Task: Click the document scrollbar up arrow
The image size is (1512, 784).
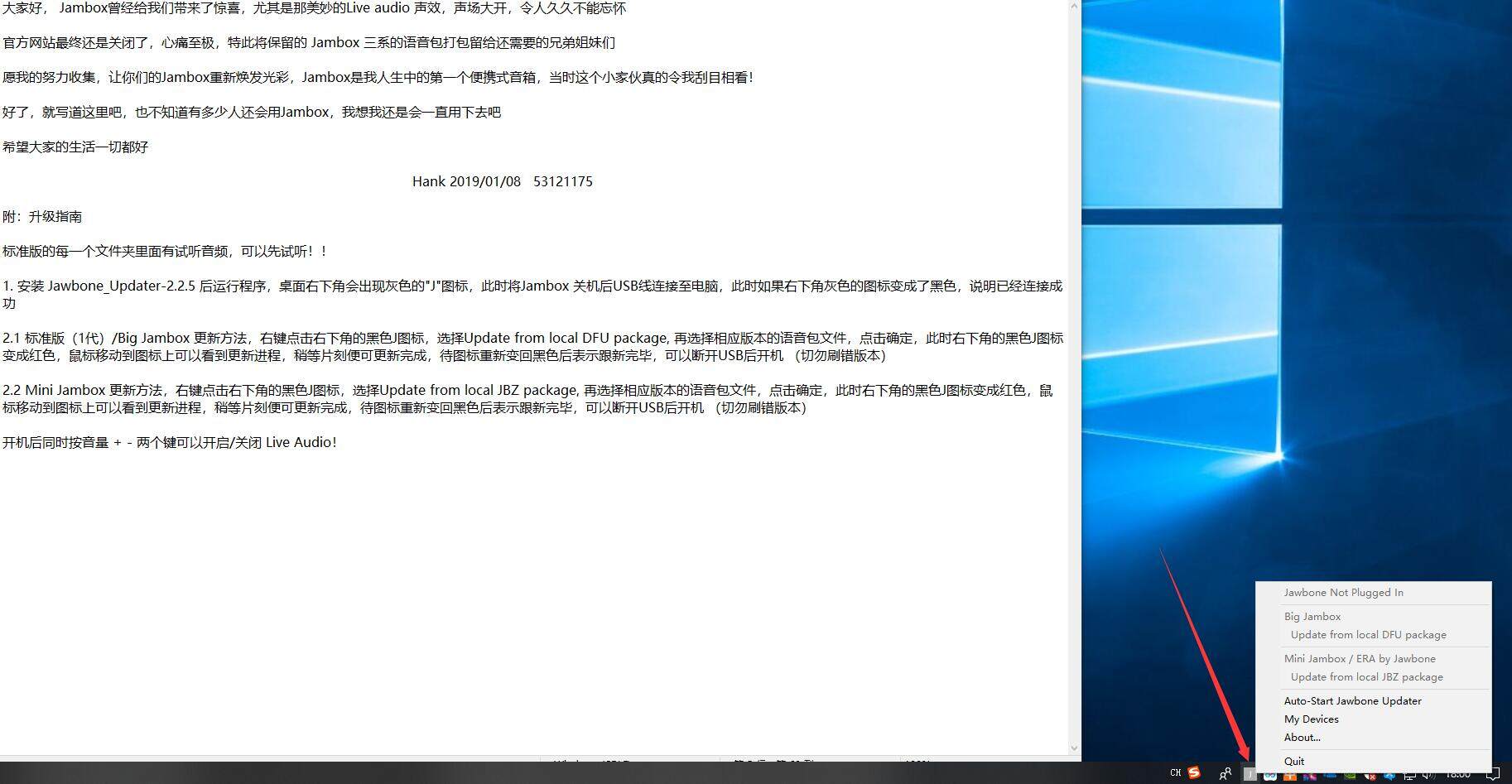Action: (1074, 7)
